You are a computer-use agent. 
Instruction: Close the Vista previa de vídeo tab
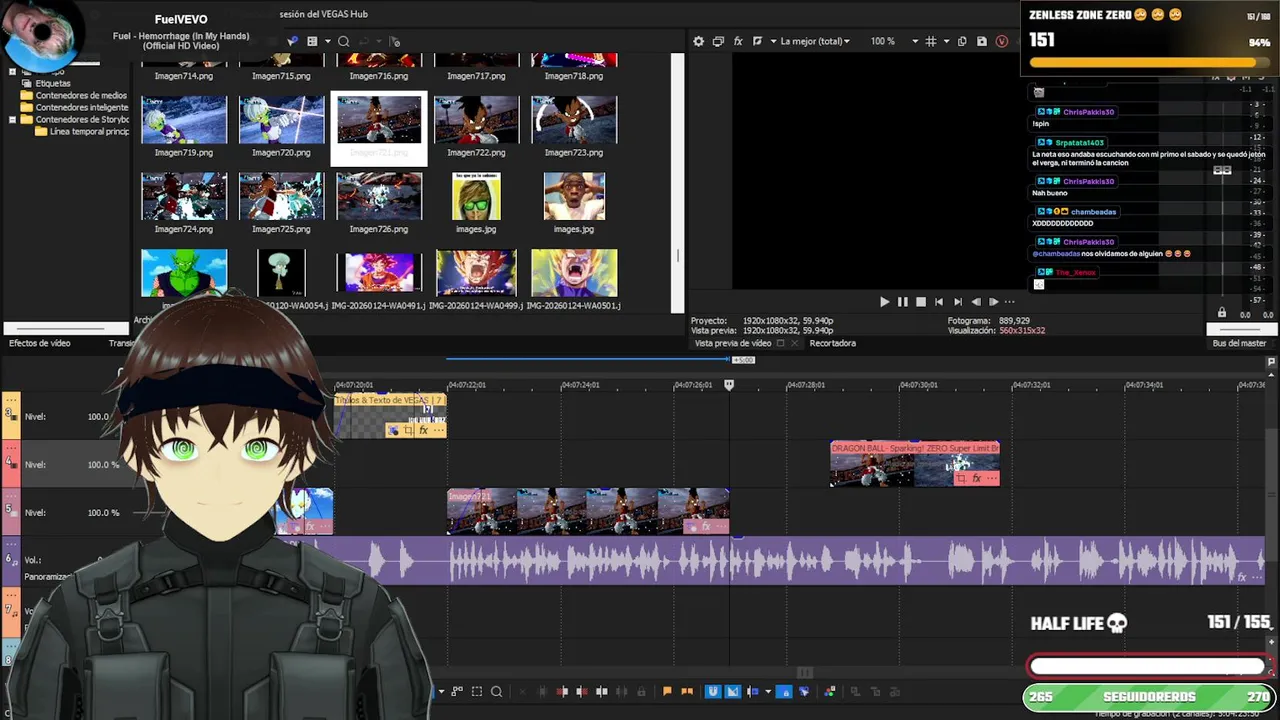pyautogui.click(x=794, y=343)
